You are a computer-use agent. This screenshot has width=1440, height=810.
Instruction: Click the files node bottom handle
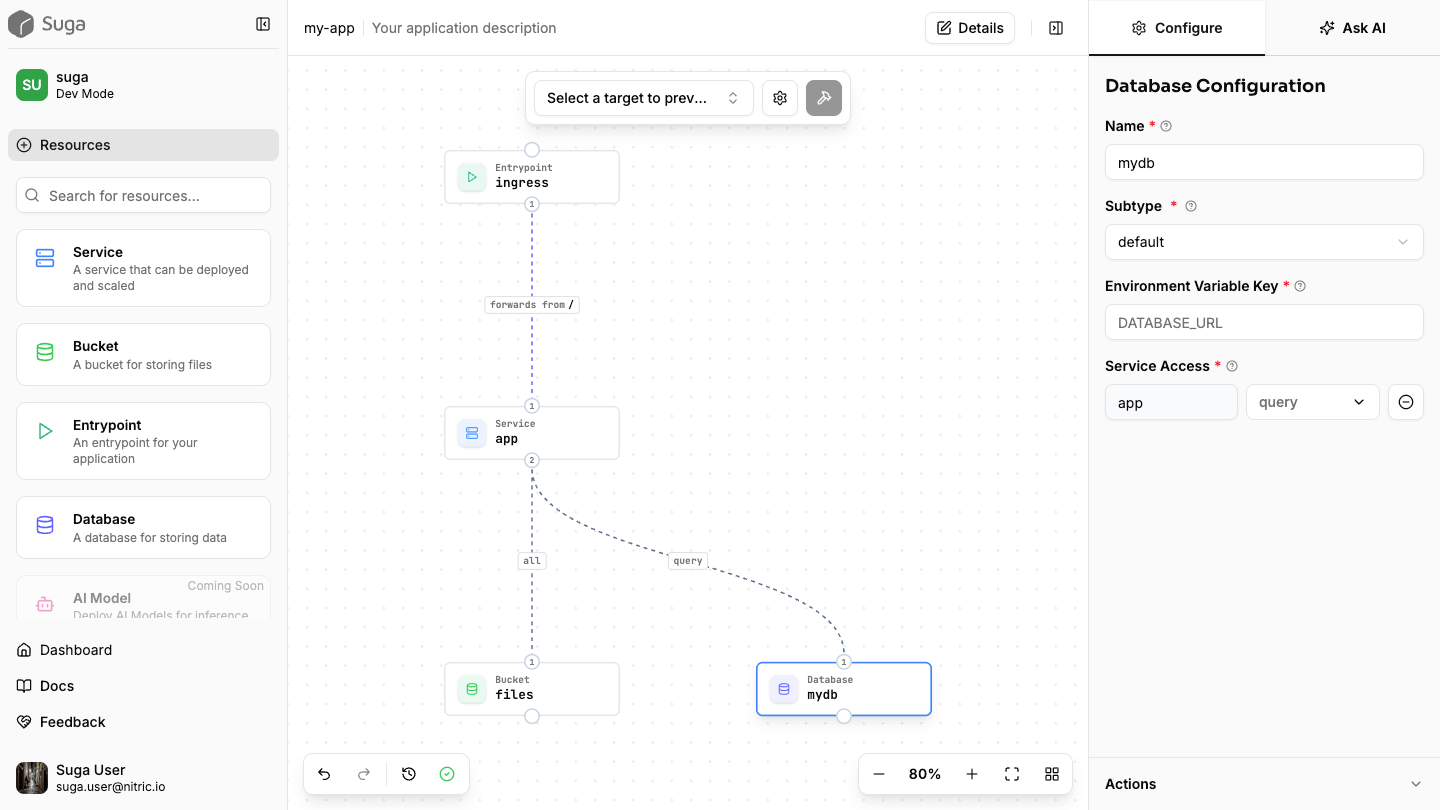pyautogui.click(x=532, y=716)
